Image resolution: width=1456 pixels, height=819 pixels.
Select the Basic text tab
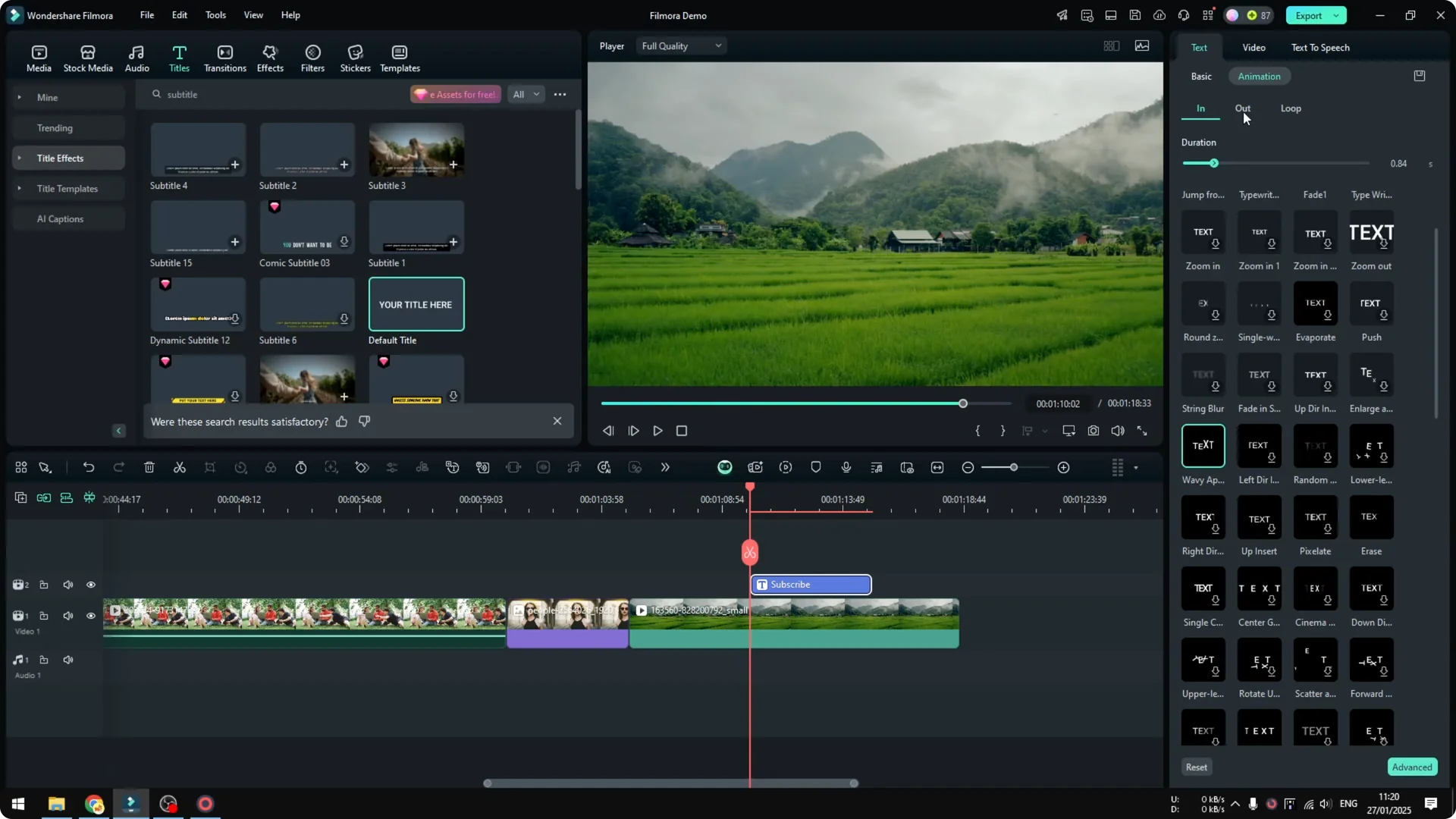click(1201, 77)
